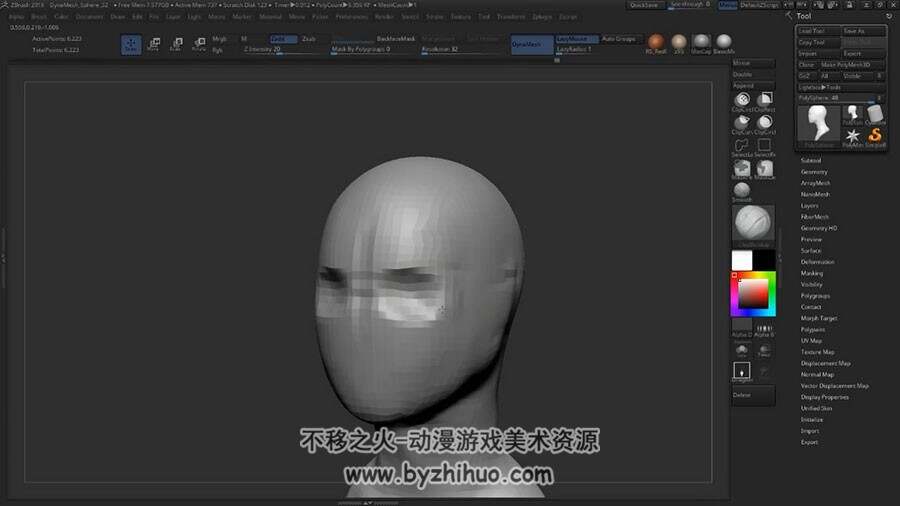Open the Alpha Off empty slot
The height and width of the screenshot is (506, 900).
coord(742,328)
